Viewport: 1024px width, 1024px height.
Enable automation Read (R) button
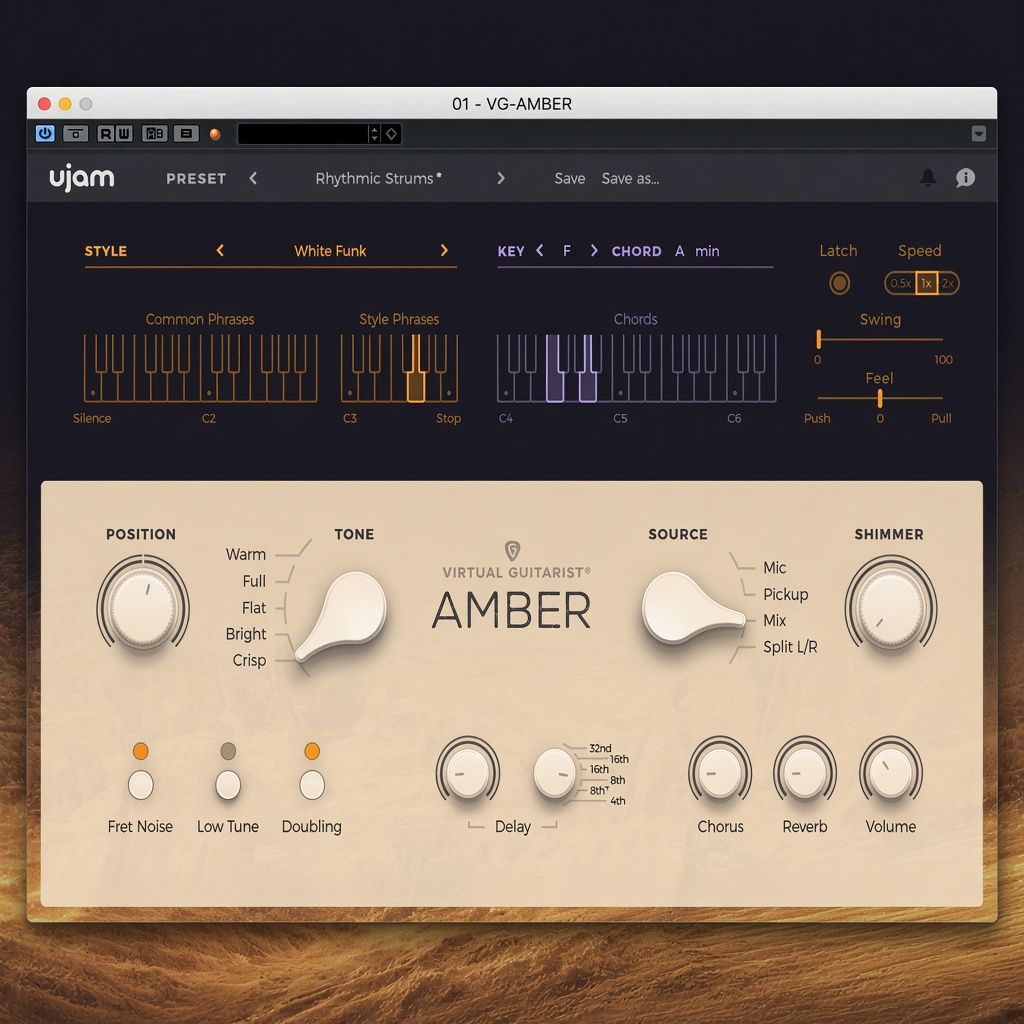tap(105, 134)
